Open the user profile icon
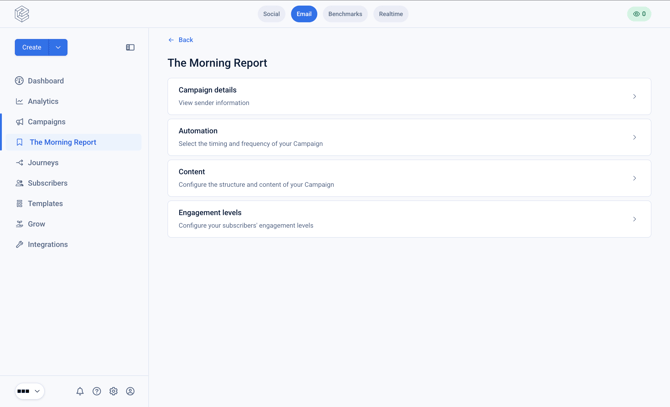Viewport: 670px width, 407px height. [130, 391]
